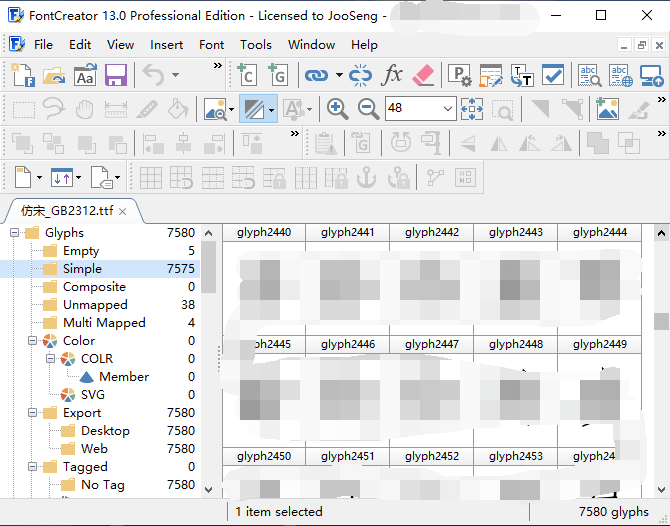Image resolution: width=670 pixels, height=526 pixels.
Task: Click the Zoom Out magnifier icon
Action: [368, 109]
